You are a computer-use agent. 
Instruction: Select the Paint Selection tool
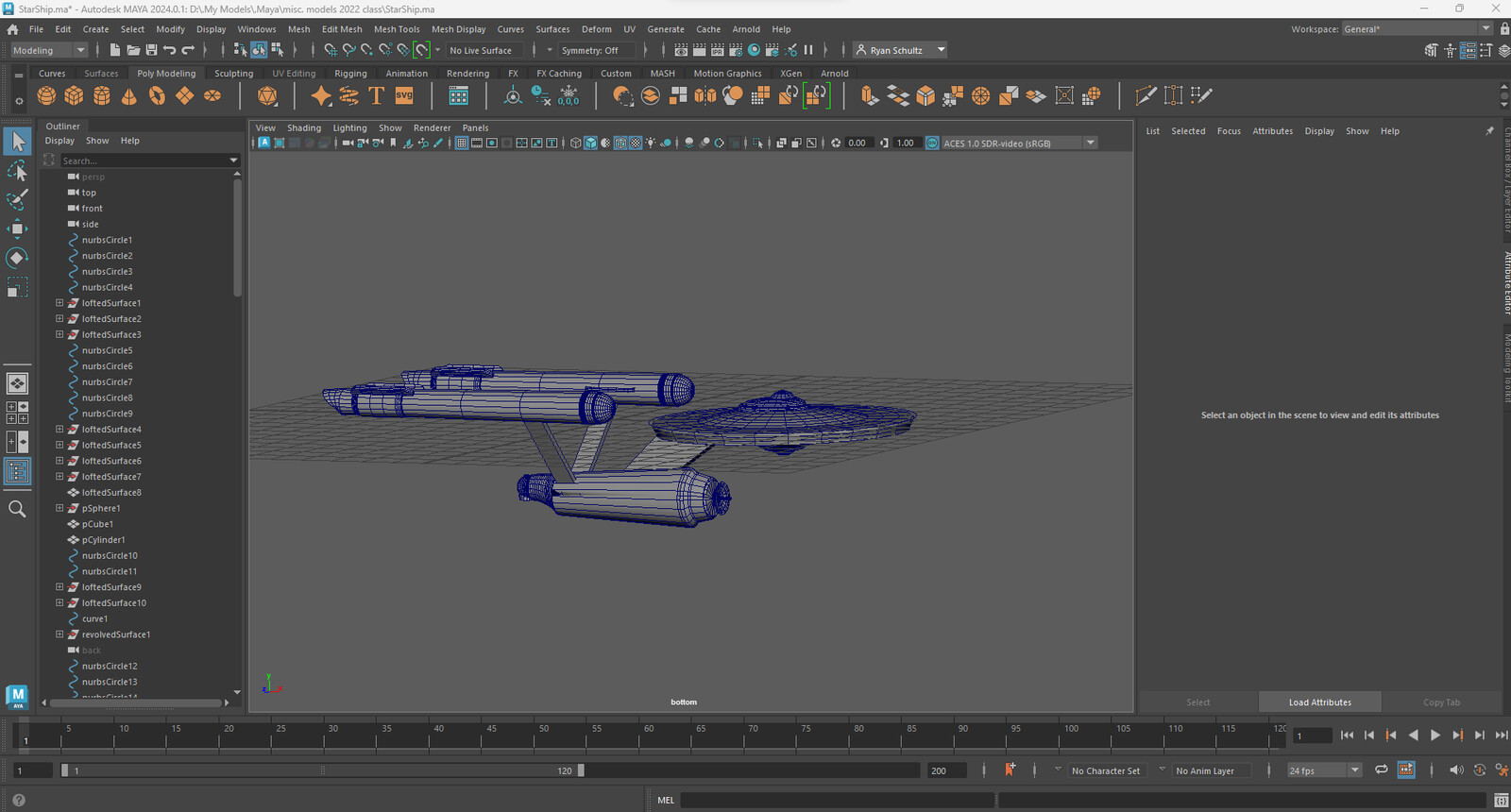pyautogui.click(x=17, y=199)
